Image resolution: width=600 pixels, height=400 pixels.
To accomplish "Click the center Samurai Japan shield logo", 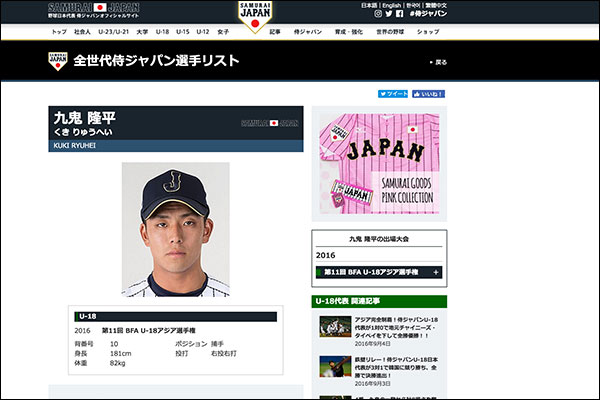I will [x=255, y=16].
